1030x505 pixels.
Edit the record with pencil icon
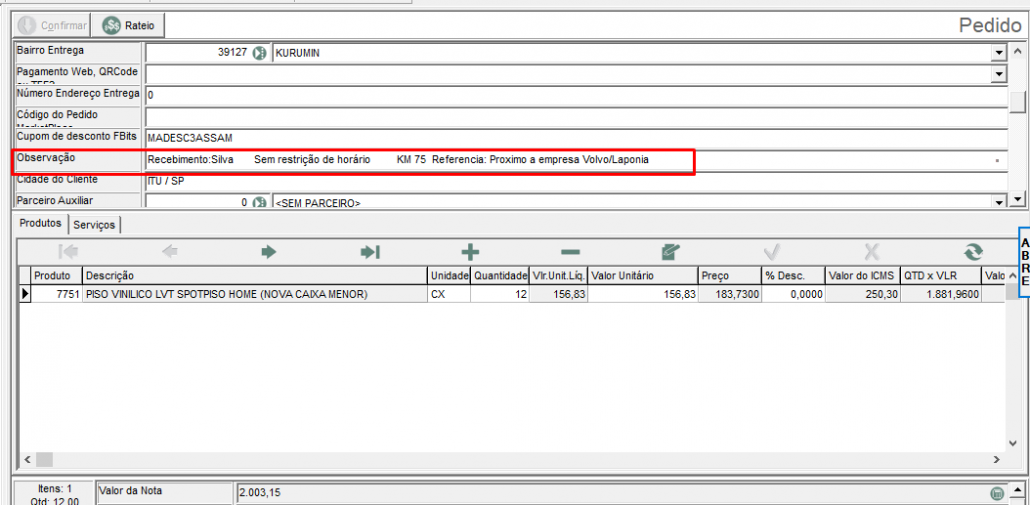click(670, 252)
